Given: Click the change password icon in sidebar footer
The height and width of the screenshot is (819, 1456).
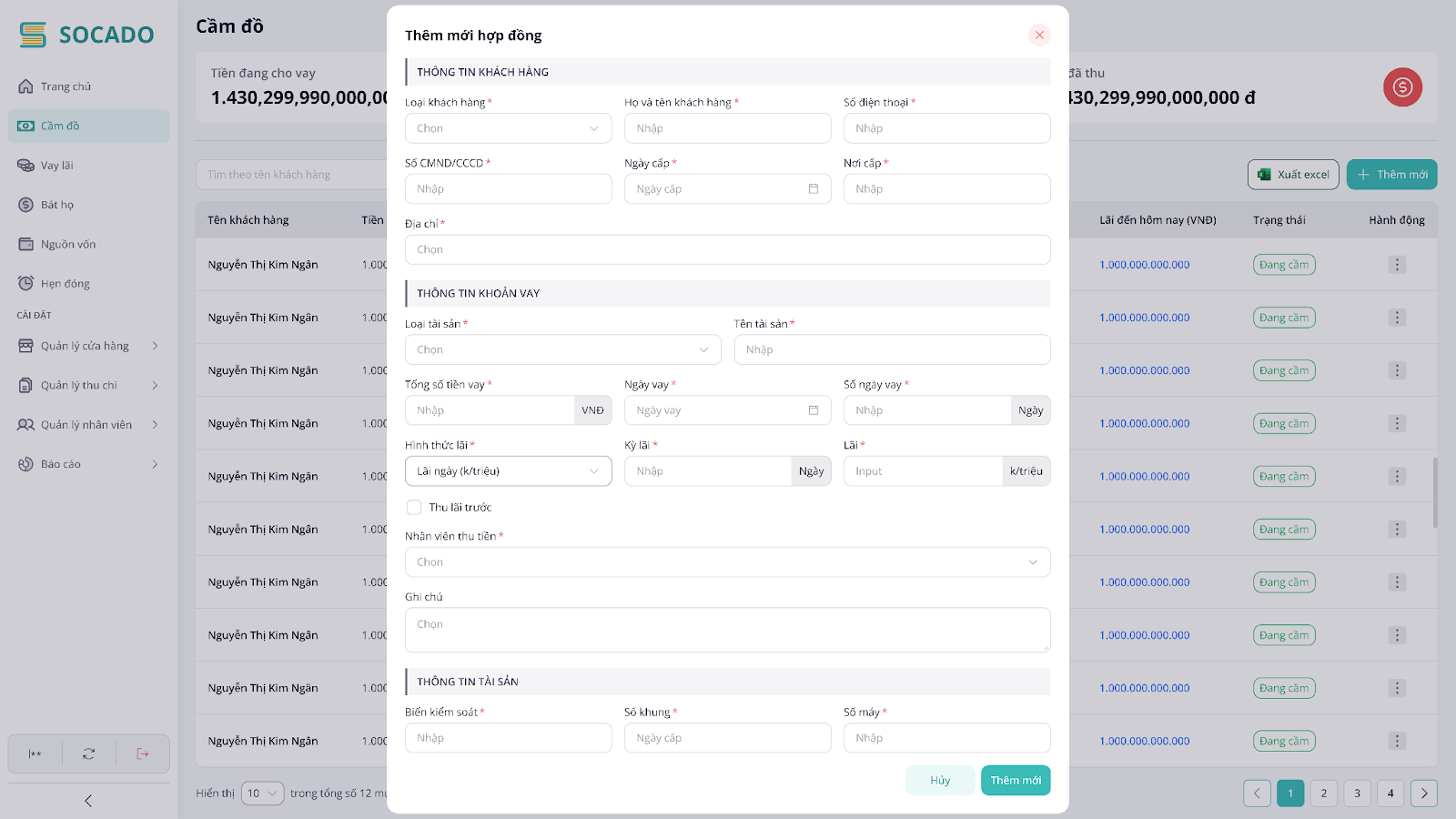Looking at the screenshot, I should 35,753.
